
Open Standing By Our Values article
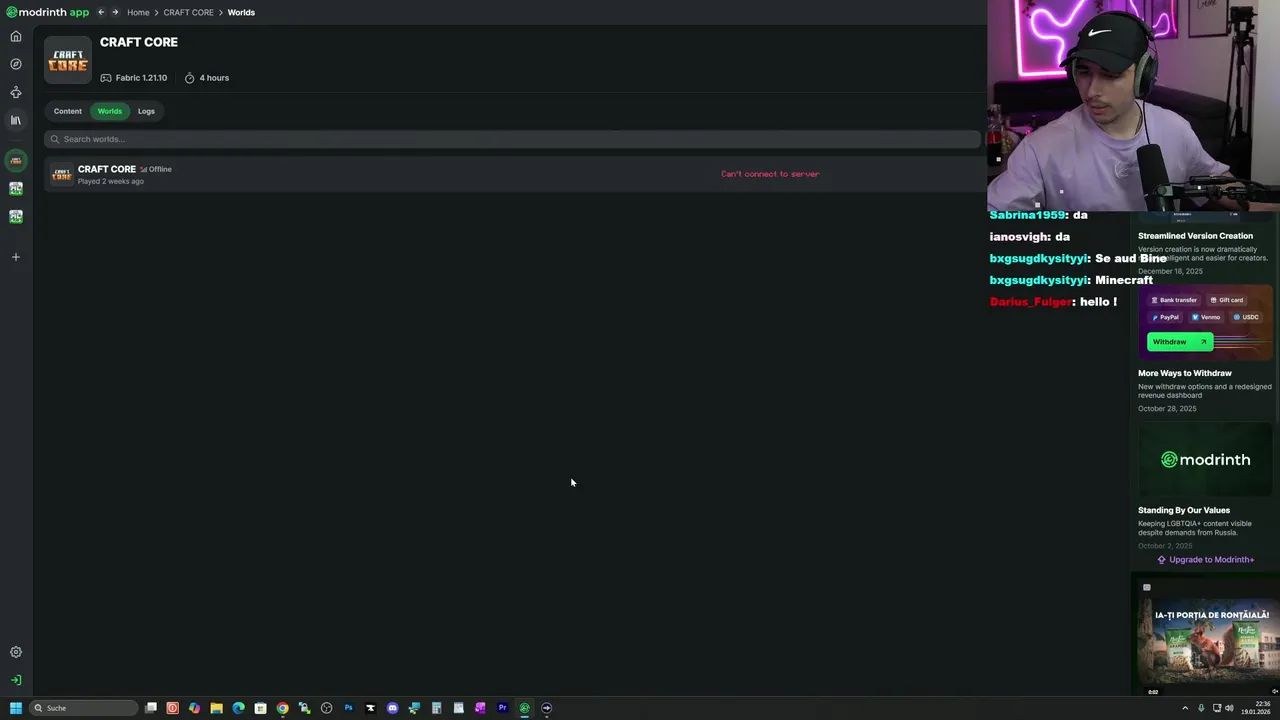[1184, 510]
